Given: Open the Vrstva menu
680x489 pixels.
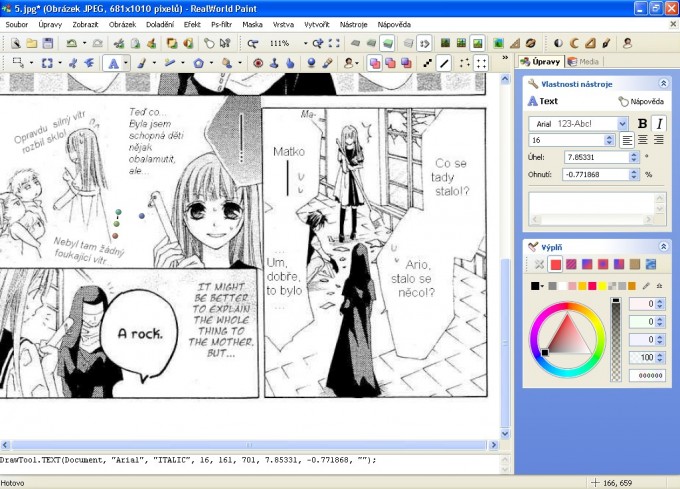Looking at the screenshot, I should point(283,25).
